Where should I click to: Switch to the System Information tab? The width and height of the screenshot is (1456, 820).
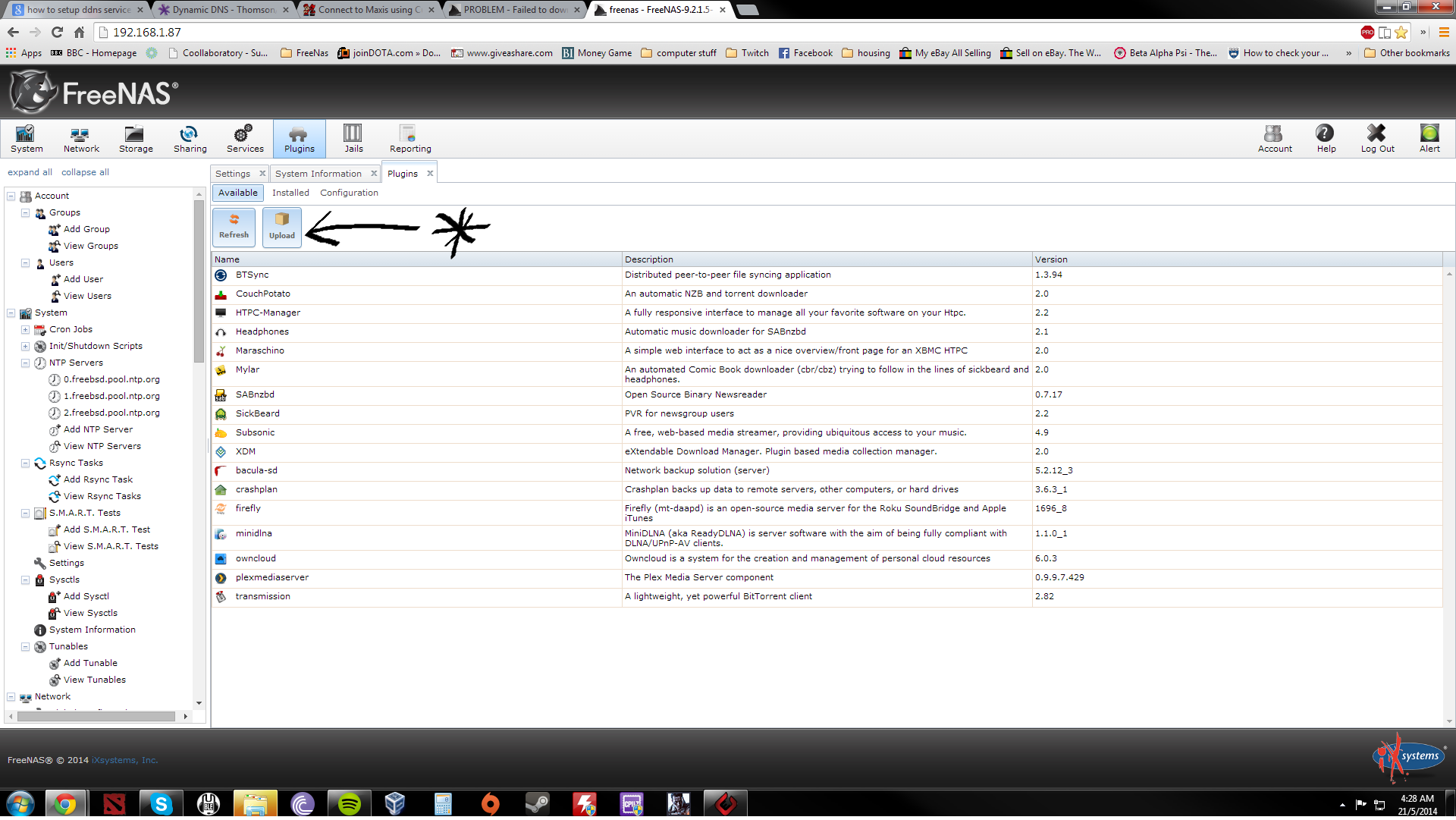tap(318, 174)
